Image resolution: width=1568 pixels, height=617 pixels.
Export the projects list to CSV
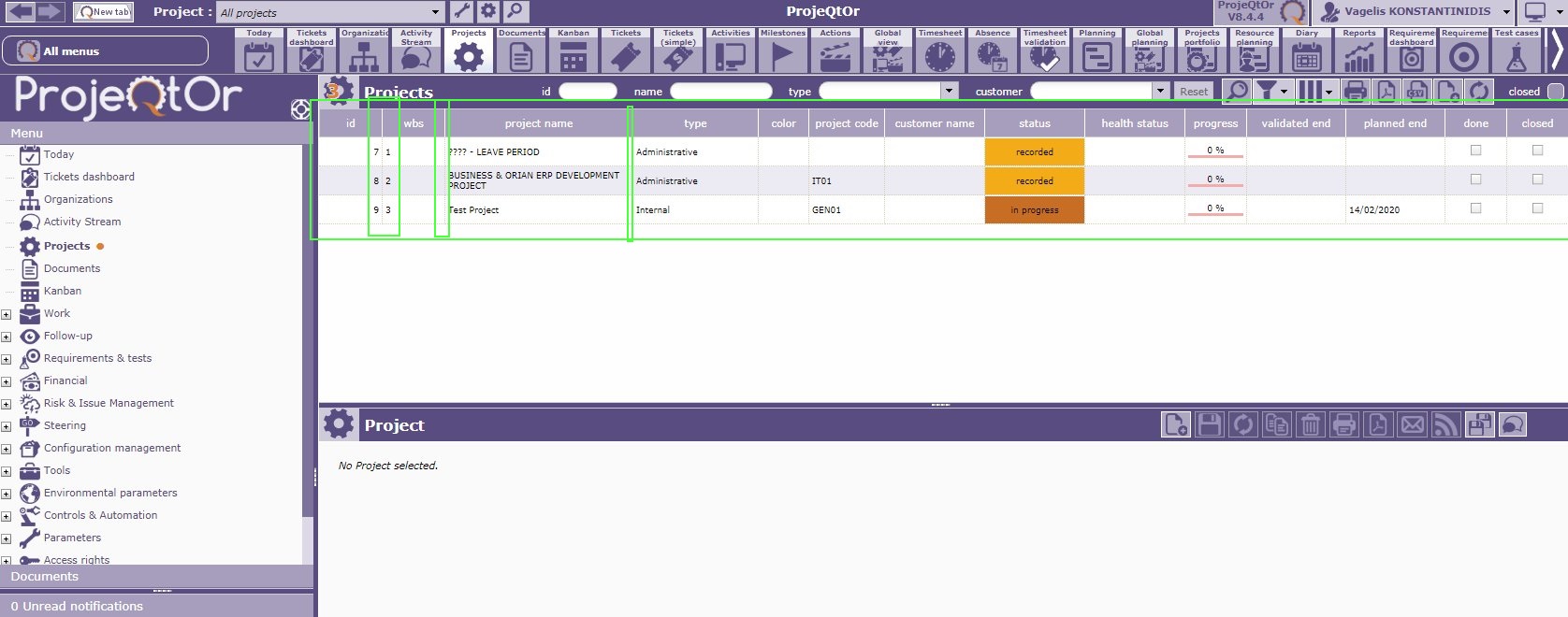pos(1416,91)
